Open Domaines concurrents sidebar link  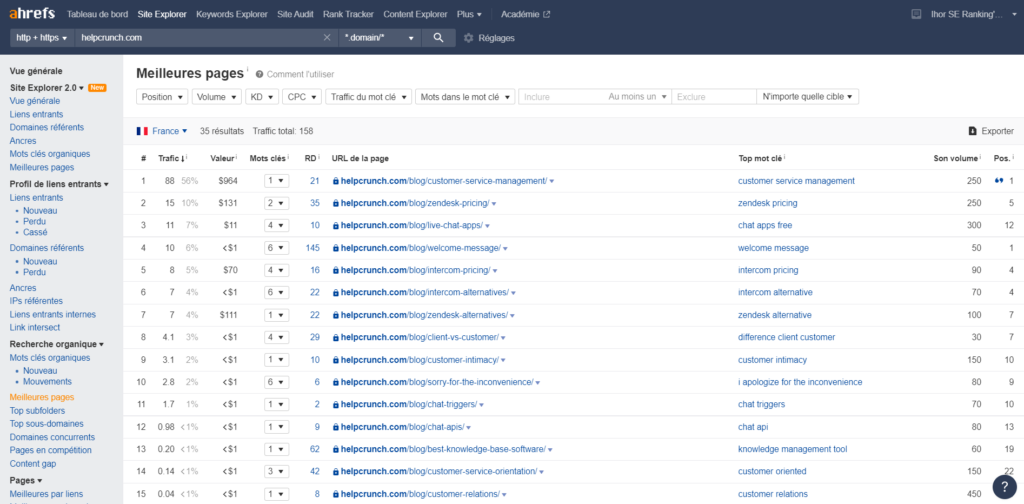tap(52, 437)
